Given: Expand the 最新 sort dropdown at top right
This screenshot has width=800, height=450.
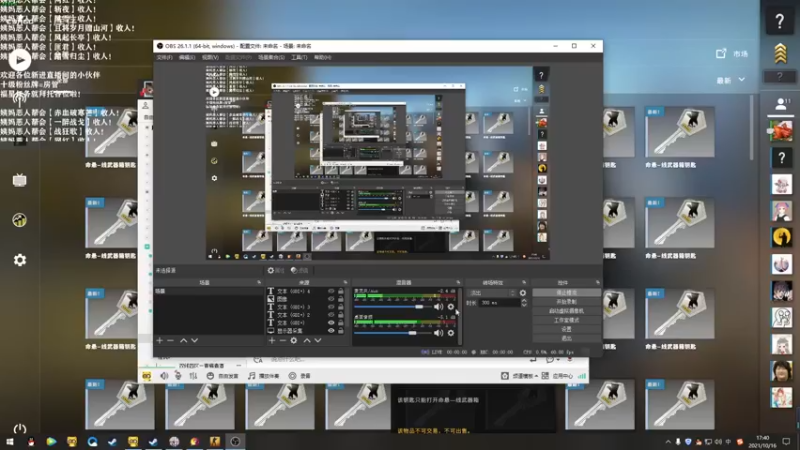Looking at the screenshot, I should click(x=730, y=80).
